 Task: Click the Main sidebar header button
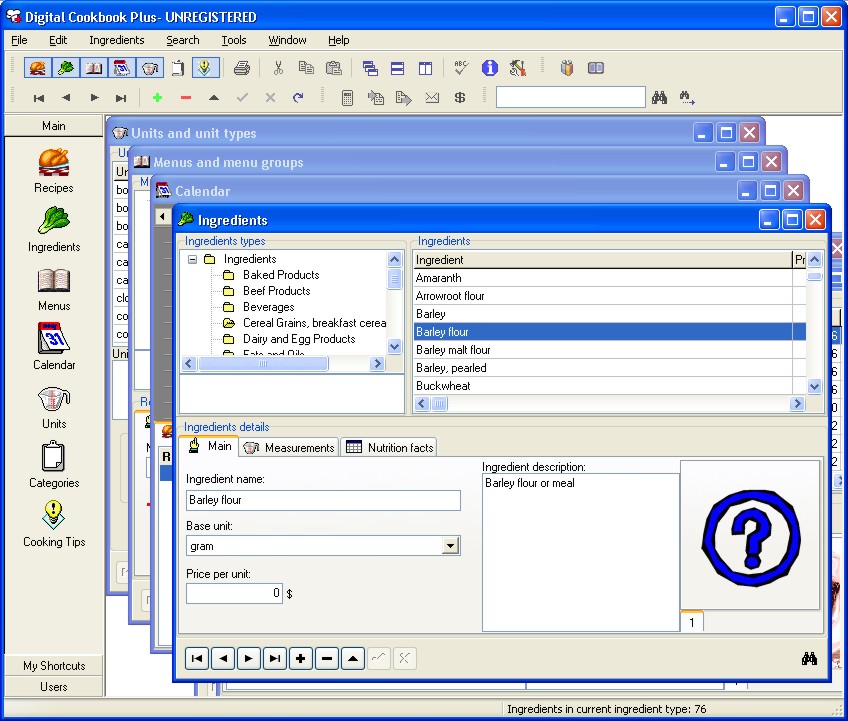point(54,126)
